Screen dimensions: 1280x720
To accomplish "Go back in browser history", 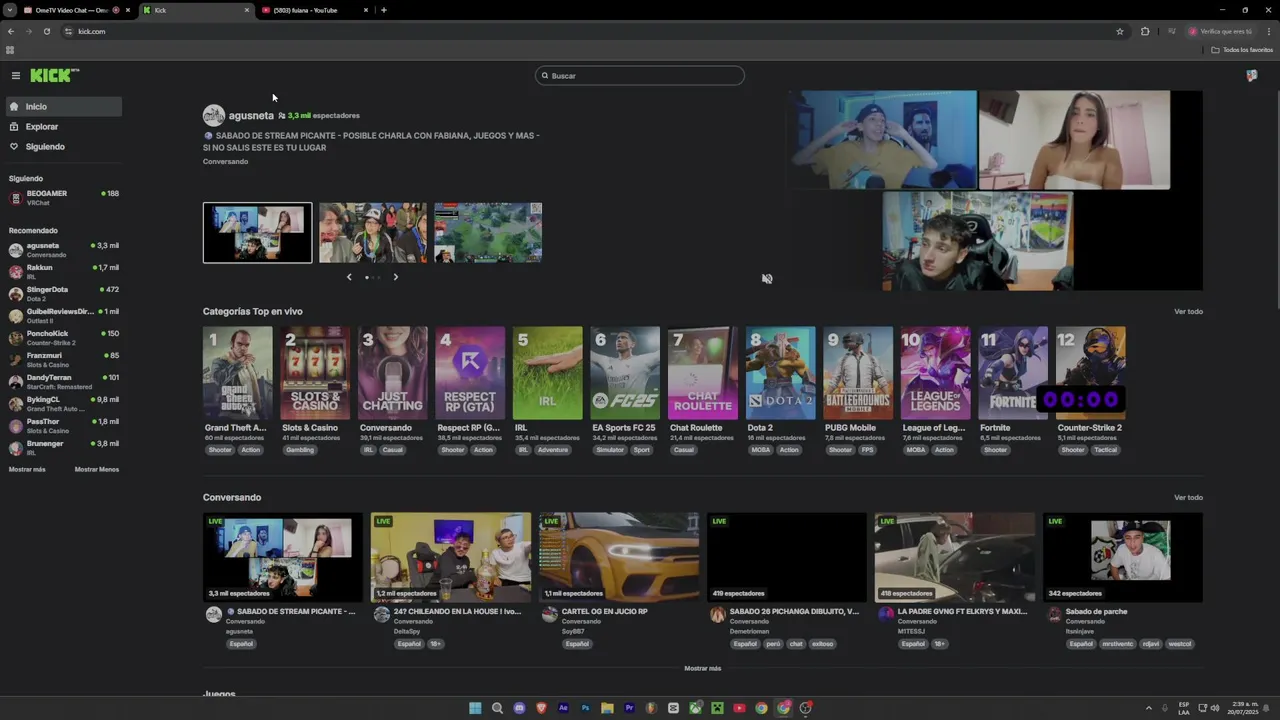I will point(10,31).
